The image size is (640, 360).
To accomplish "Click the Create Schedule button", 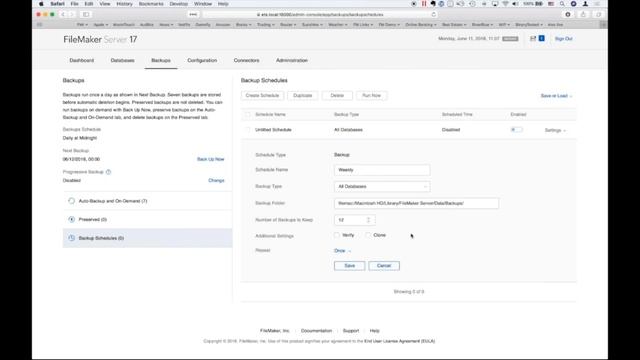I will pyautogui.click(x=262, y=96).
